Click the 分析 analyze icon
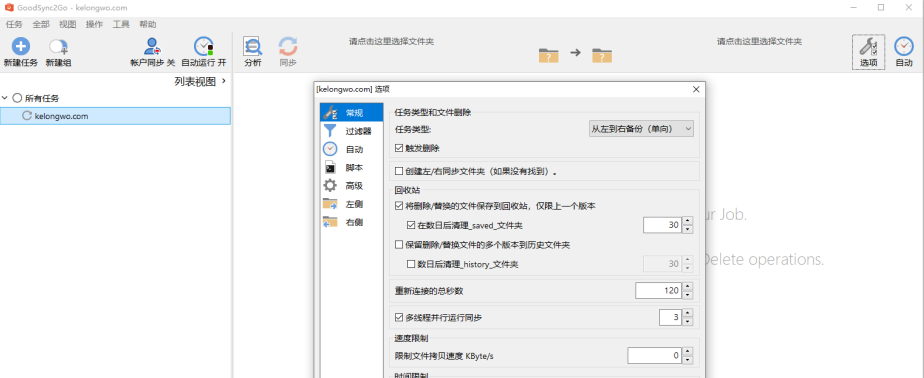 (x=253, y=47)
